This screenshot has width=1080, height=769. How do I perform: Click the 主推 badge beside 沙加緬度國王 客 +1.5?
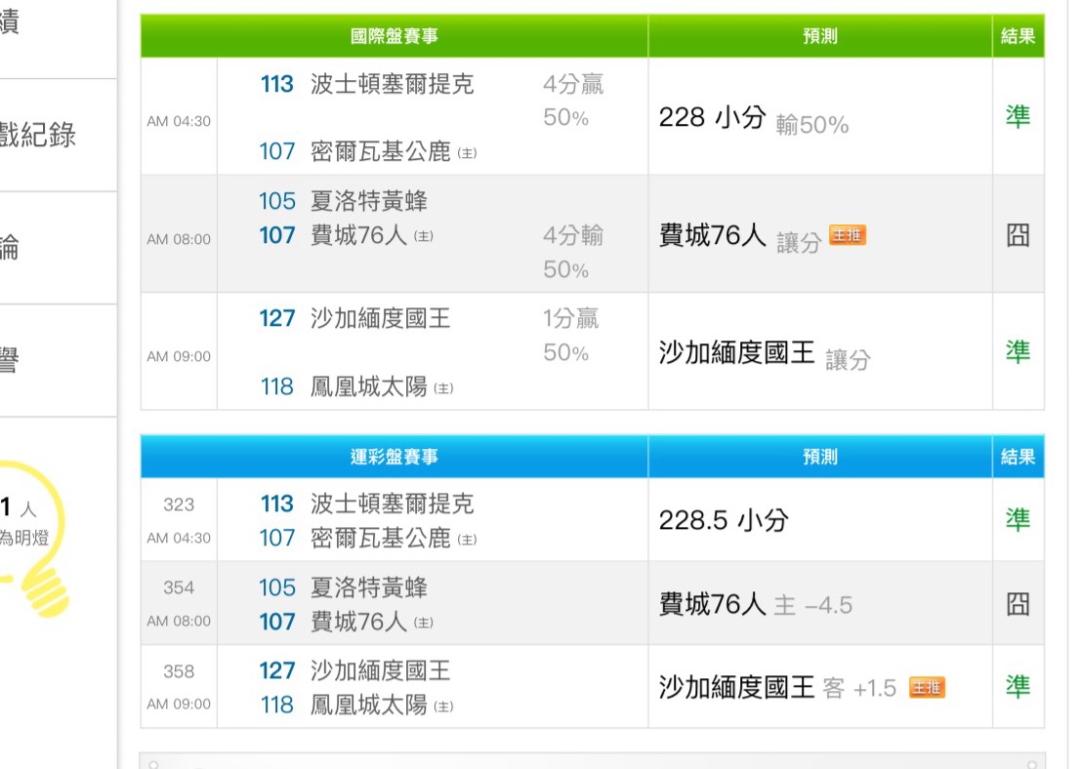[x=927, y=687]
